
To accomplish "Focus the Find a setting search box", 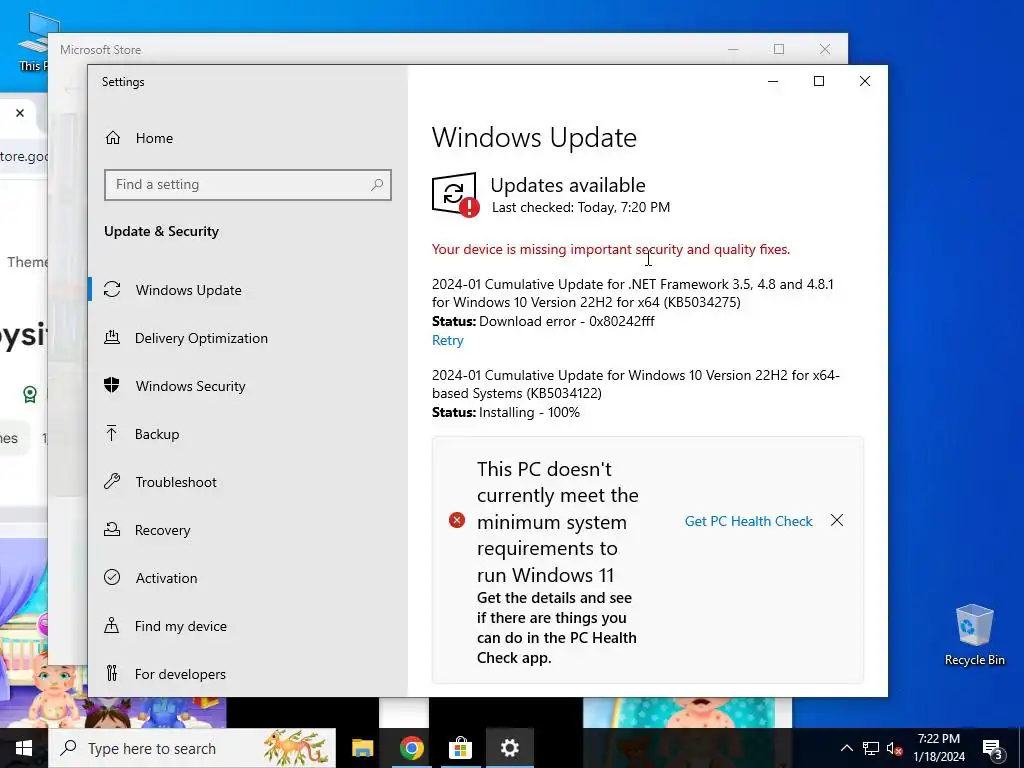I will pyautogui.click(x=248, y=185).
